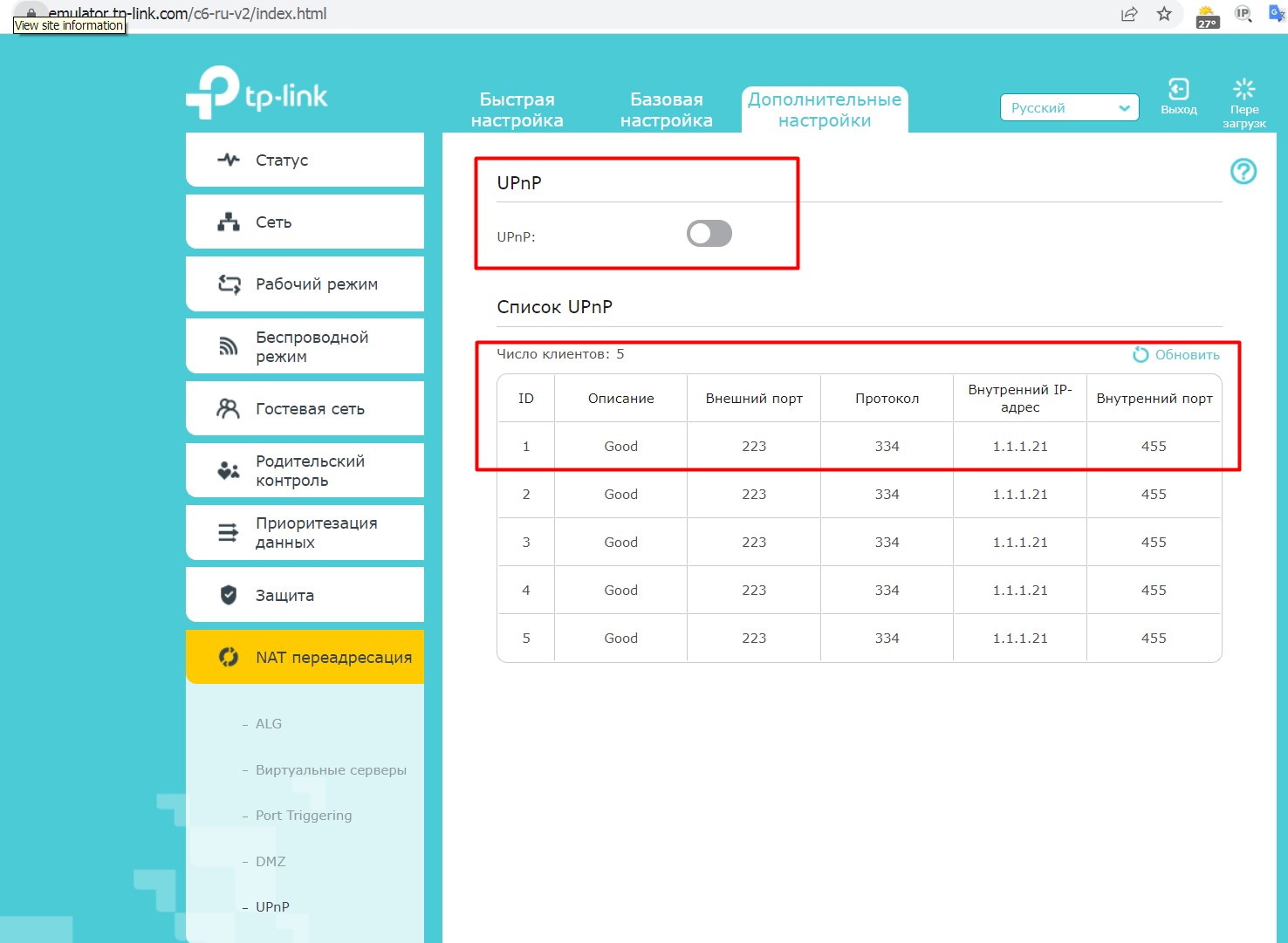Select protocol 334 in row 3
Screen dimensions: 1288x943
[887, 543]
